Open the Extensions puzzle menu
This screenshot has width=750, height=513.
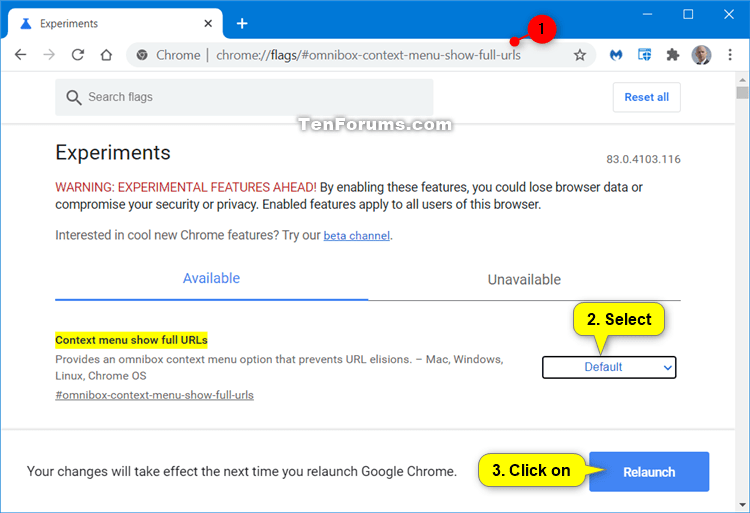[x=673, y=55]
